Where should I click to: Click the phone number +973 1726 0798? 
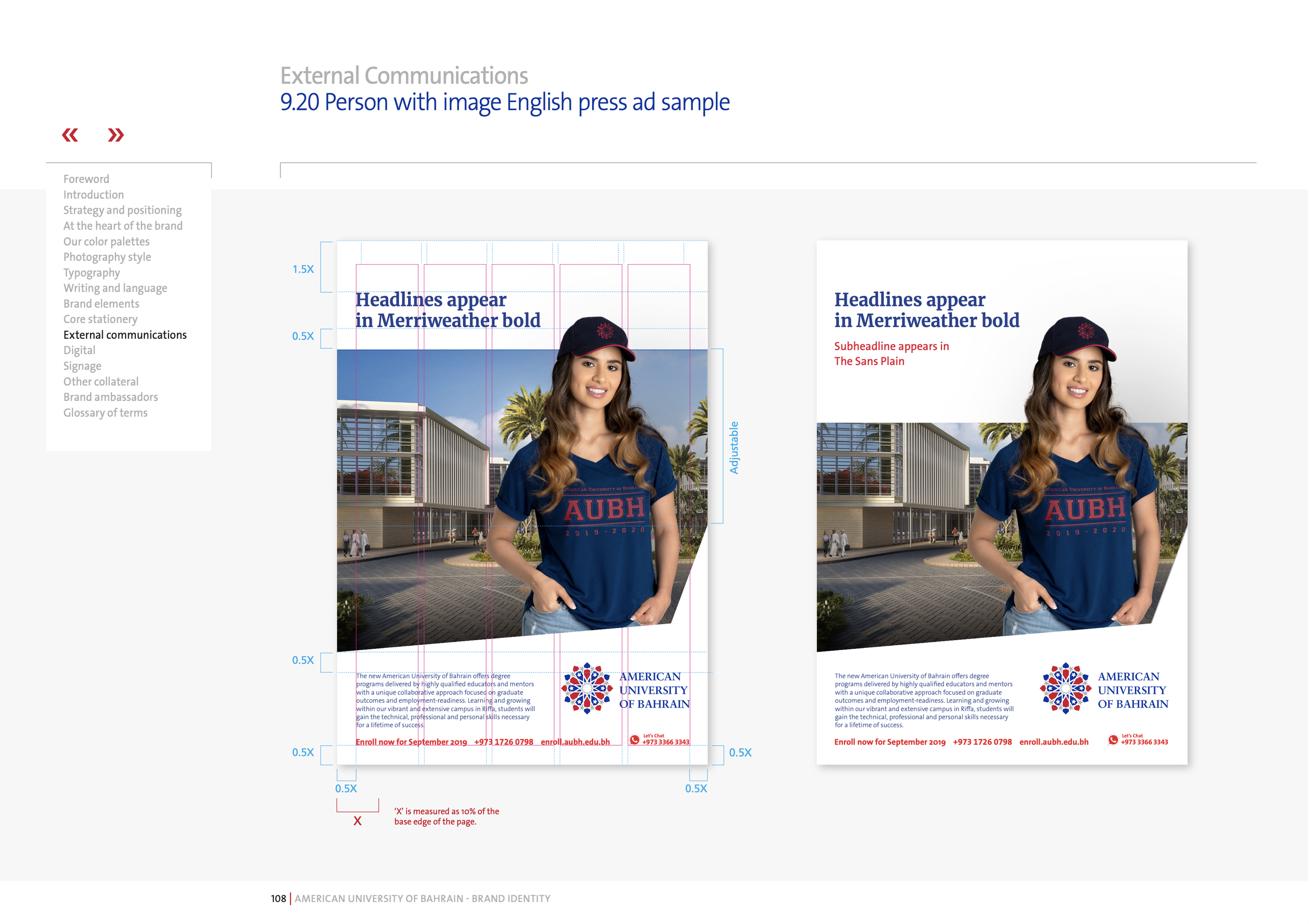[x=504, y=742]
